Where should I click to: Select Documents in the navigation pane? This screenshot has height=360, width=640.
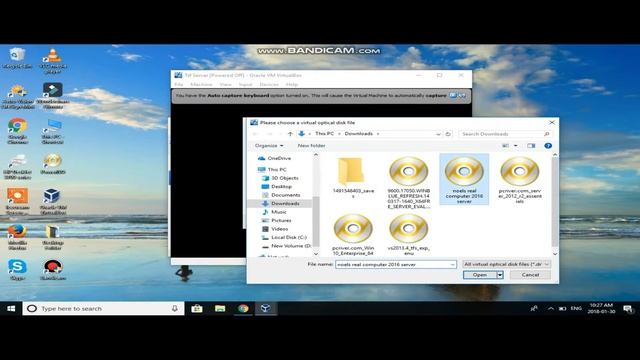(281, 195)
